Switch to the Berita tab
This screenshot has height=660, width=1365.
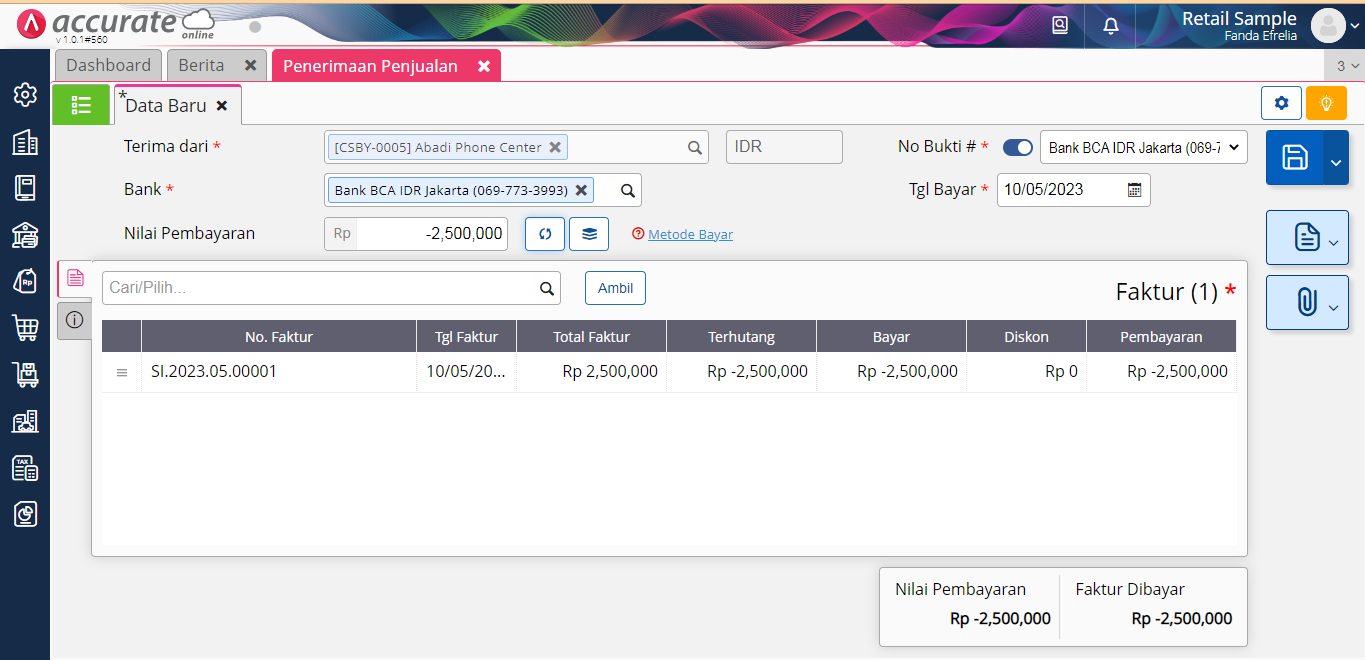click(201, 65)
